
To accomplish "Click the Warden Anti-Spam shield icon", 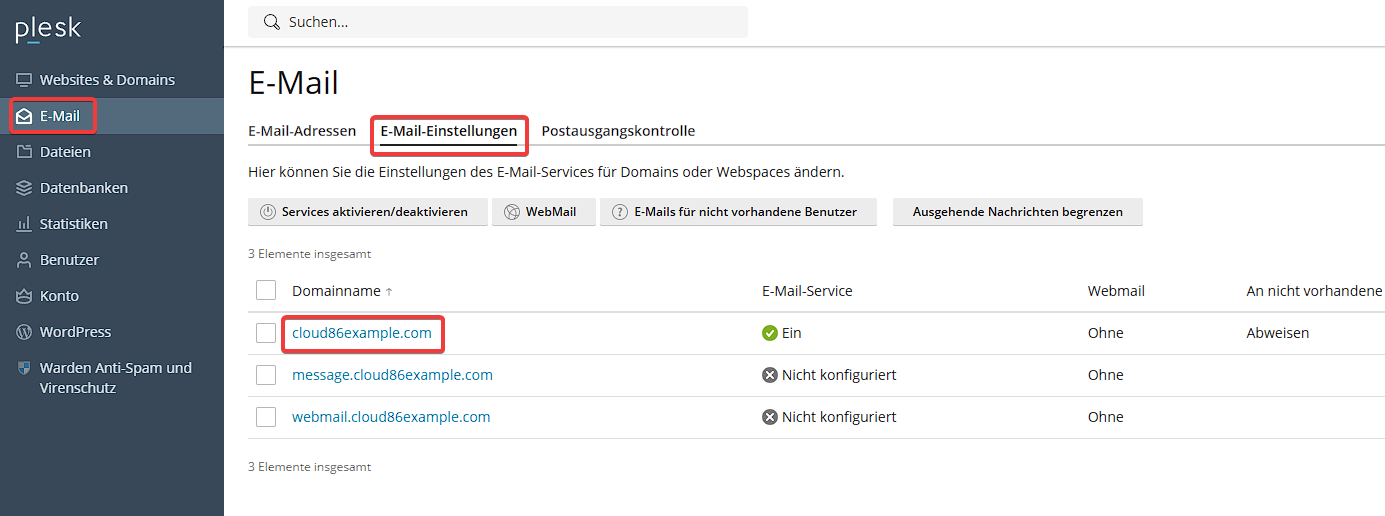I will [24, 368].
